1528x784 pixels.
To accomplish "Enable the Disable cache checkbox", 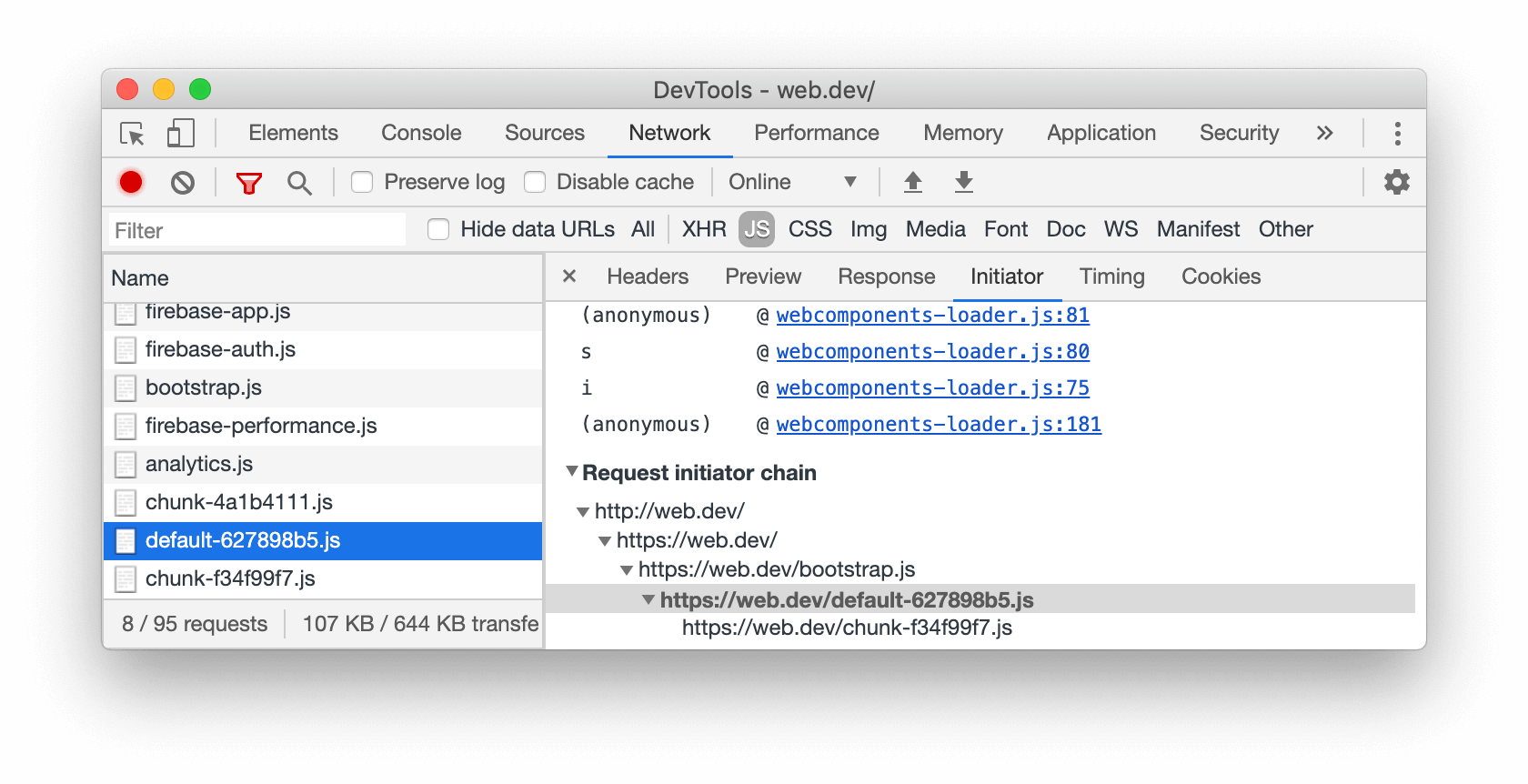I will [x=535, y=182].
